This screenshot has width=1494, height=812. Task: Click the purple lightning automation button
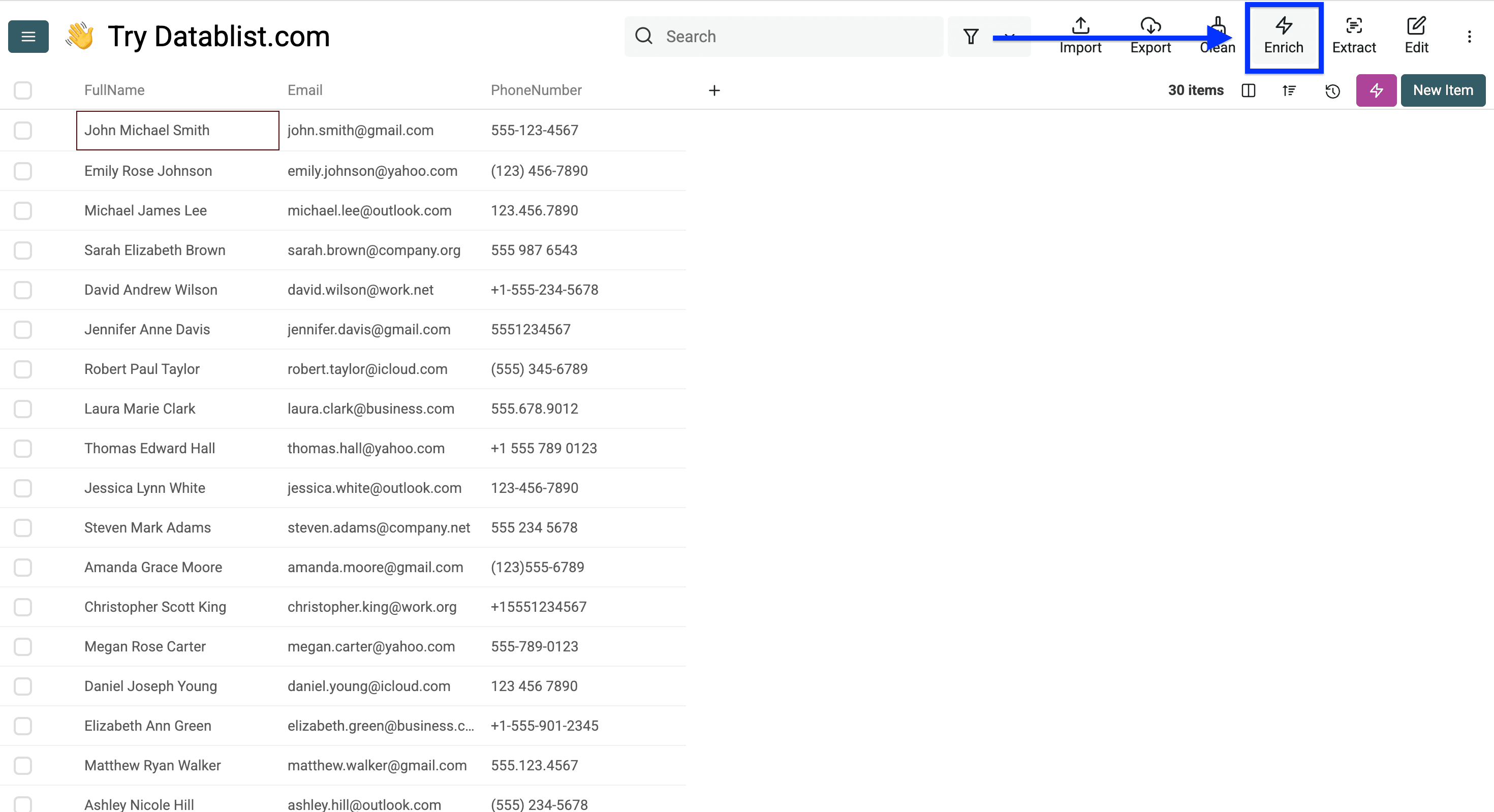pyautogui.click(x=1376, y=90)
